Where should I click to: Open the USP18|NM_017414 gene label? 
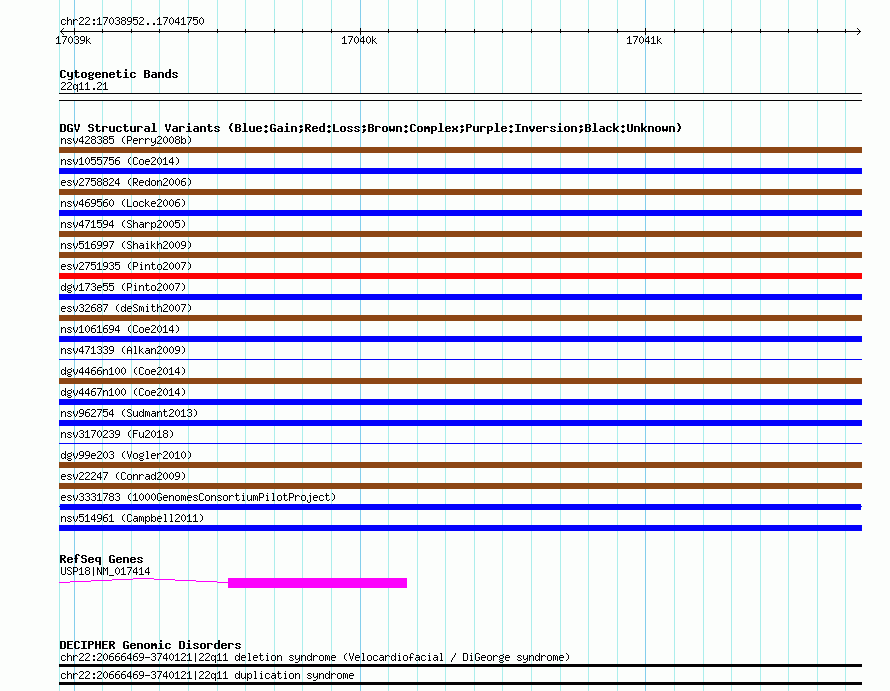tap(105, 571)
